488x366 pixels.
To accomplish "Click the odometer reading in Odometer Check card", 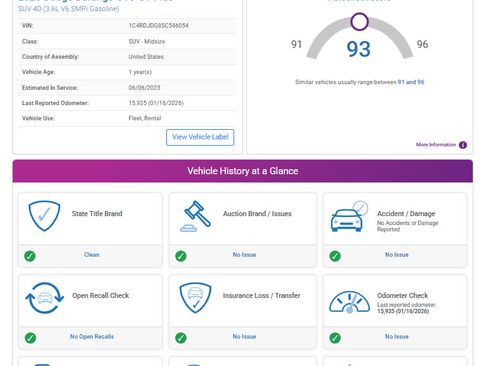I will point(403,311).
